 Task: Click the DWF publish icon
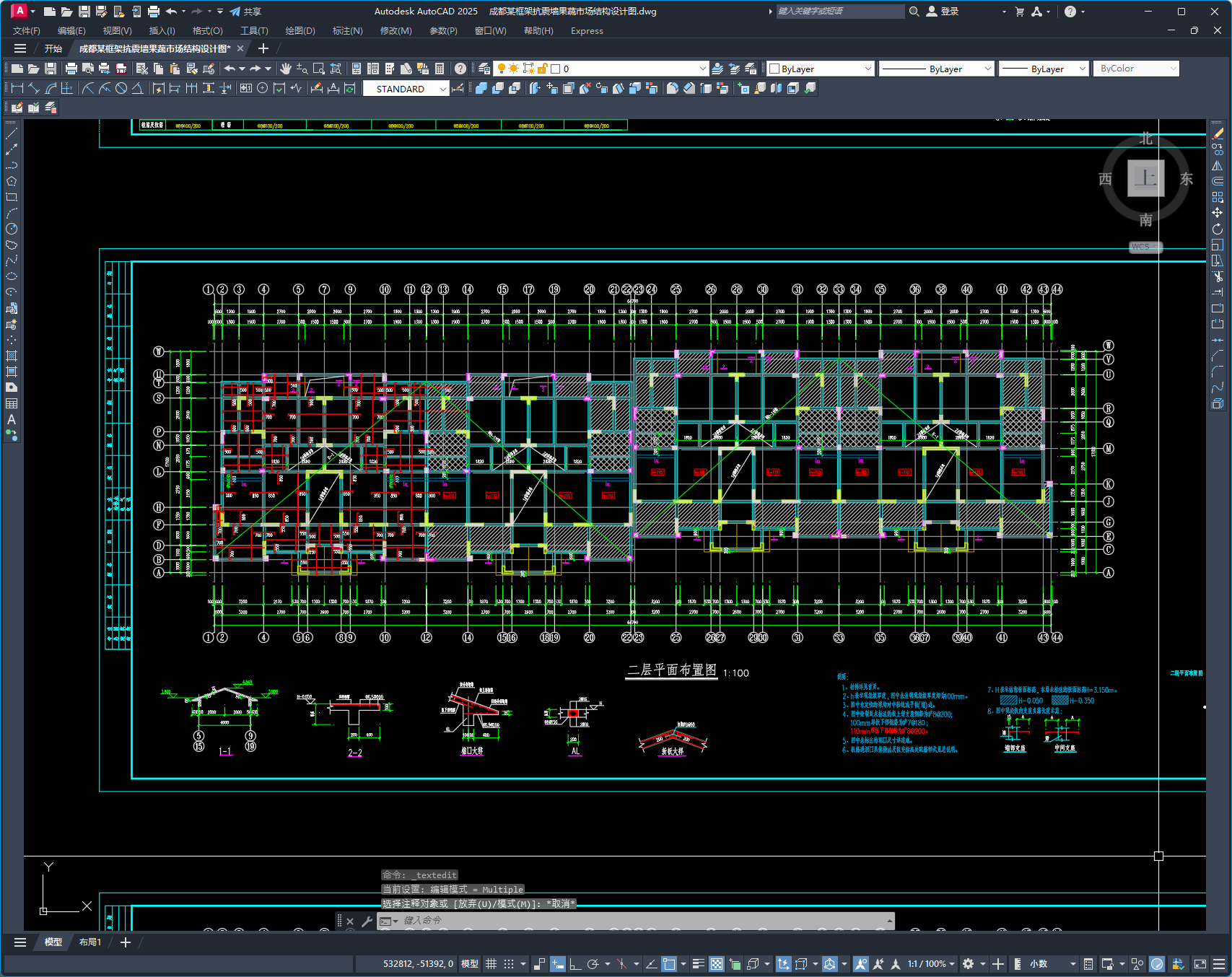(121, 69)
